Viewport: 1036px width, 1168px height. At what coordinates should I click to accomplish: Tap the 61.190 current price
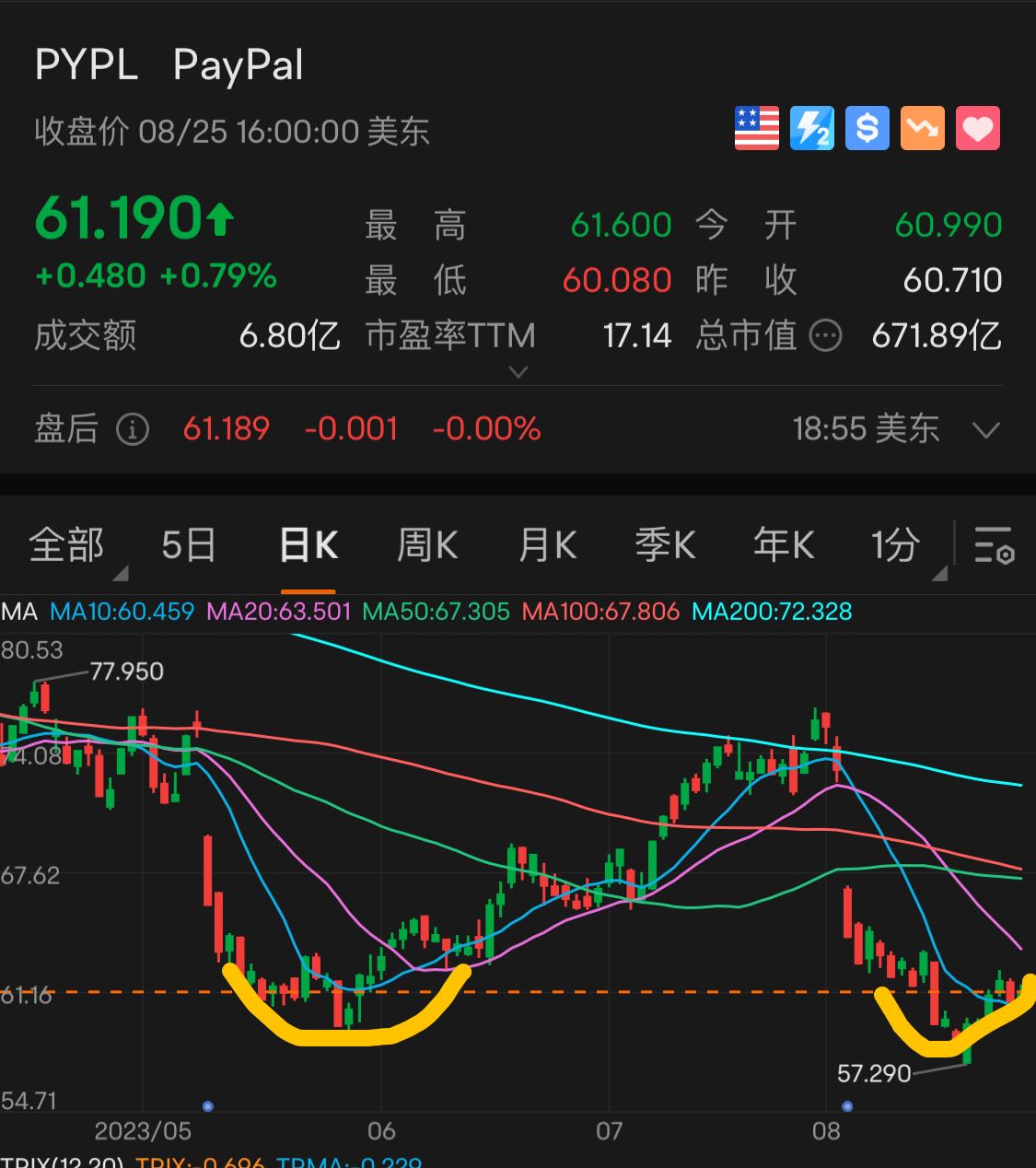(118, 219)
